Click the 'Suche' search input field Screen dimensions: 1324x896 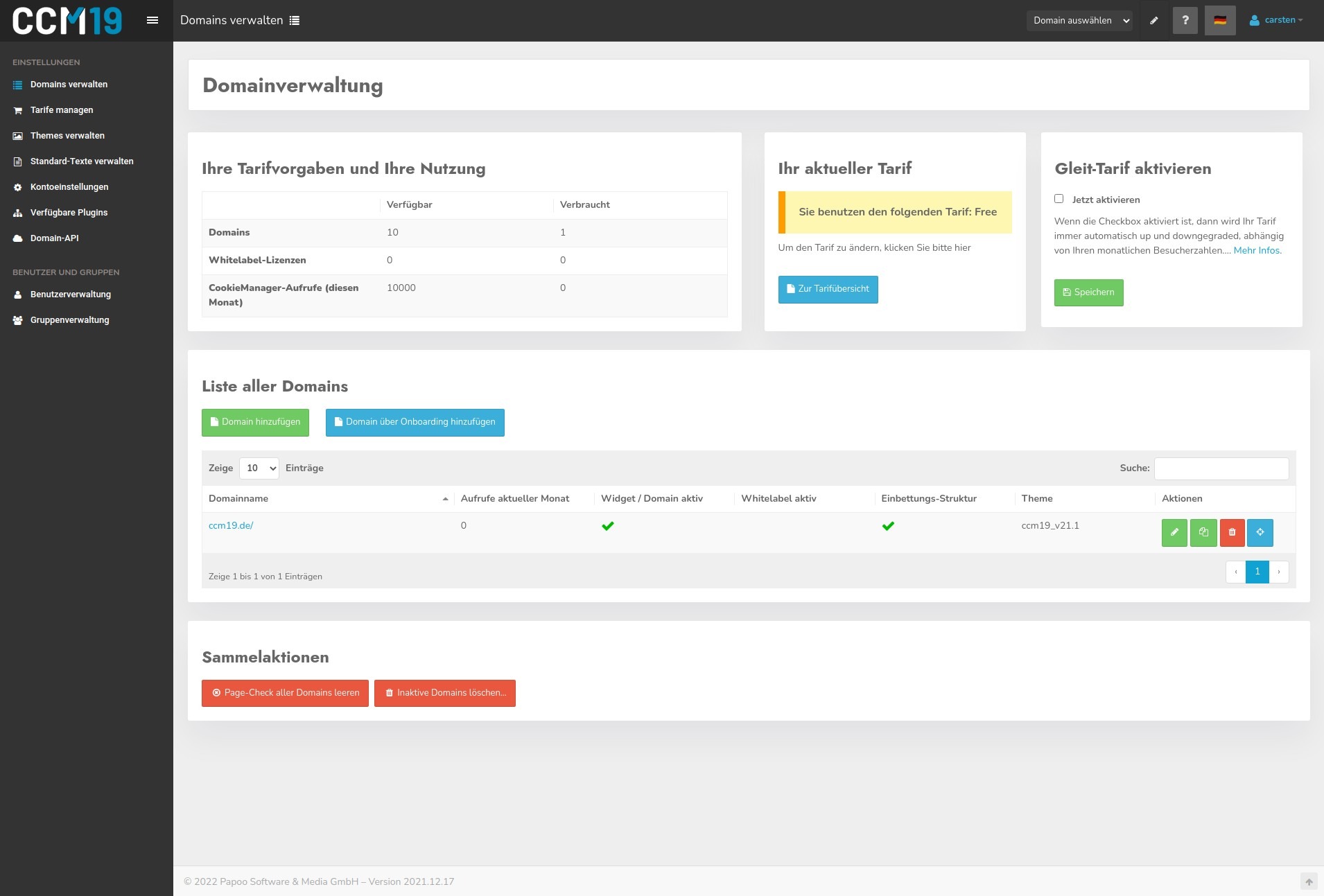tap(1221, 468)
